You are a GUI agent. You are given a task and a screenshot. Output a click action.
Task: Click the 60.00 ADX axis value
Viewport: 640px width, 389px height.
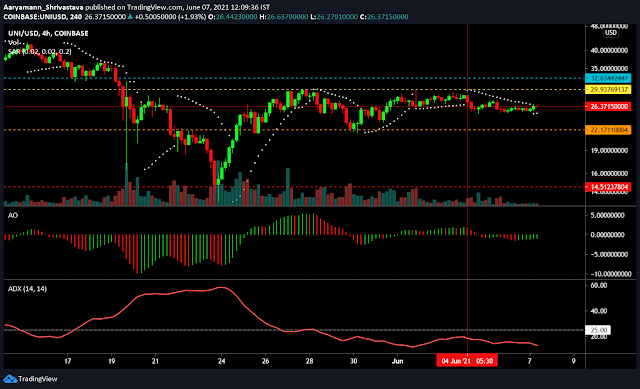[599, 285]
